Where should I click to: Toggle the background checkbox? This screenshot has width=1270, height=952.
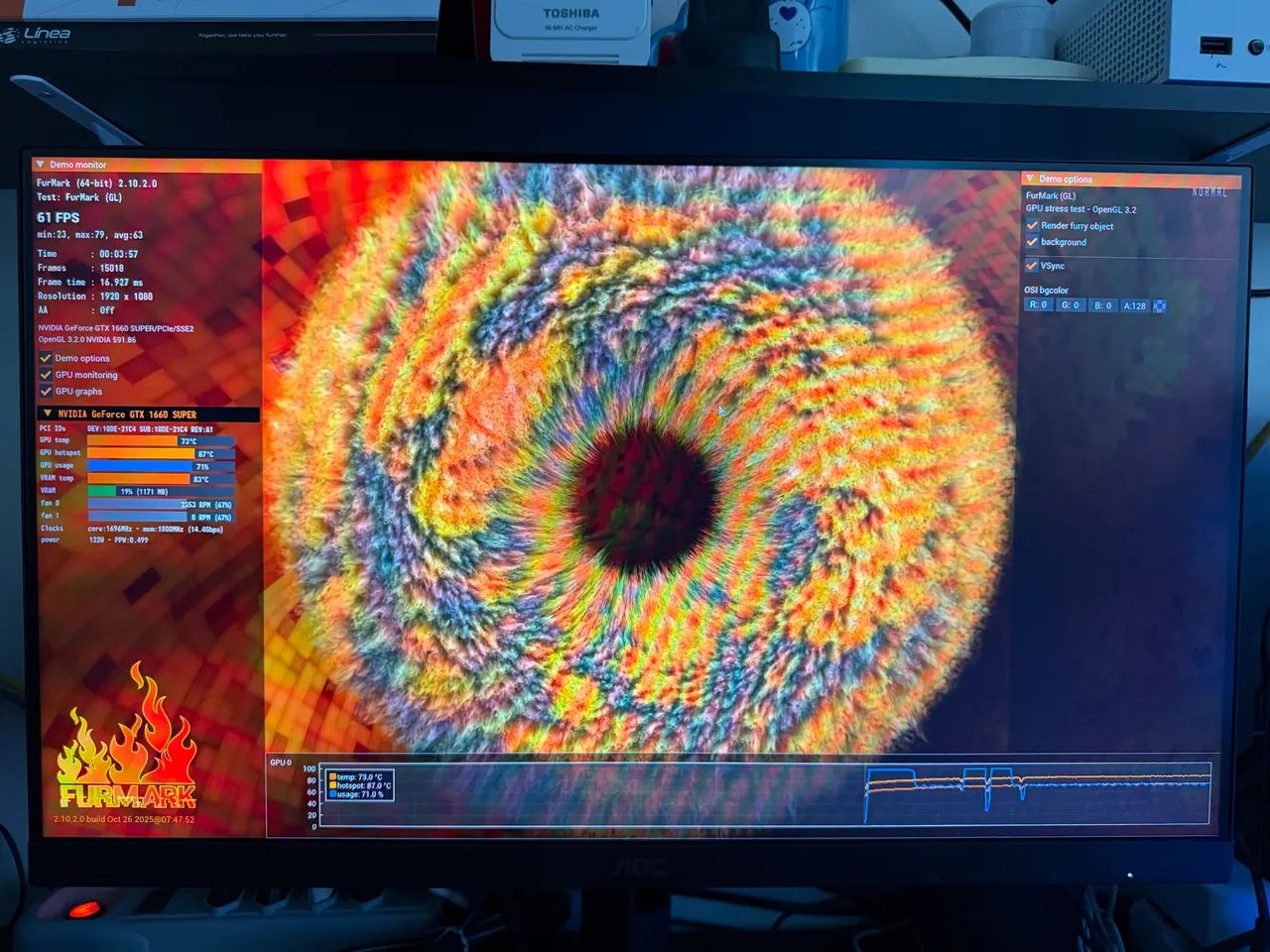pyautogui.click(x=1032, y=242)
